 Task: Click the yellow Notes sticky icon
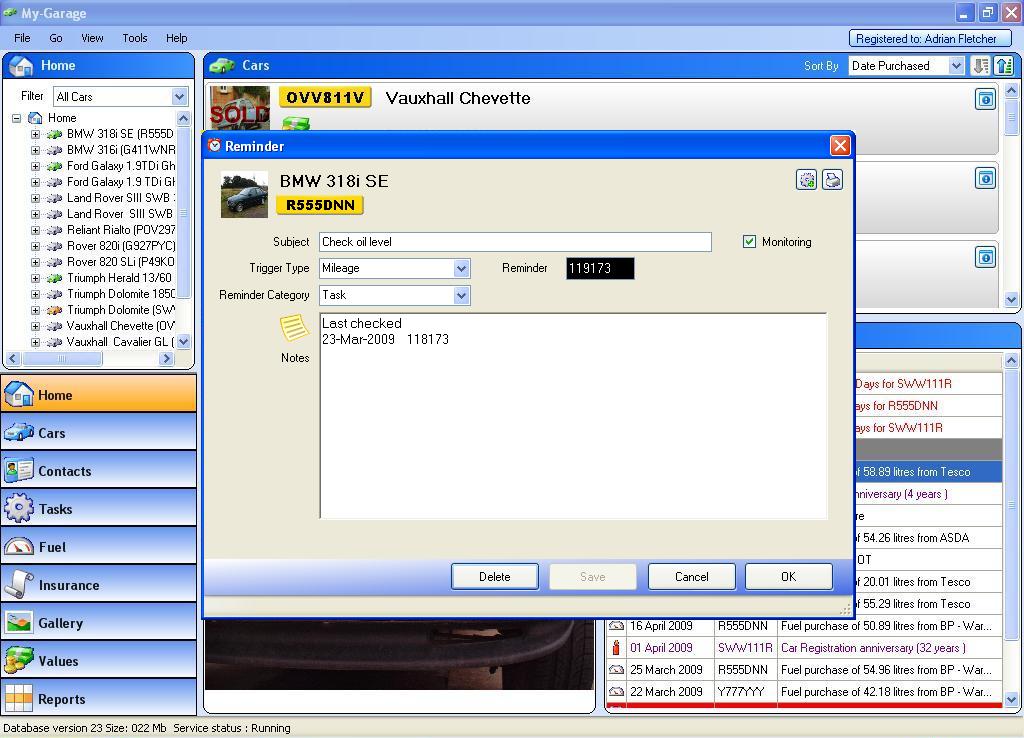(293, 328)
